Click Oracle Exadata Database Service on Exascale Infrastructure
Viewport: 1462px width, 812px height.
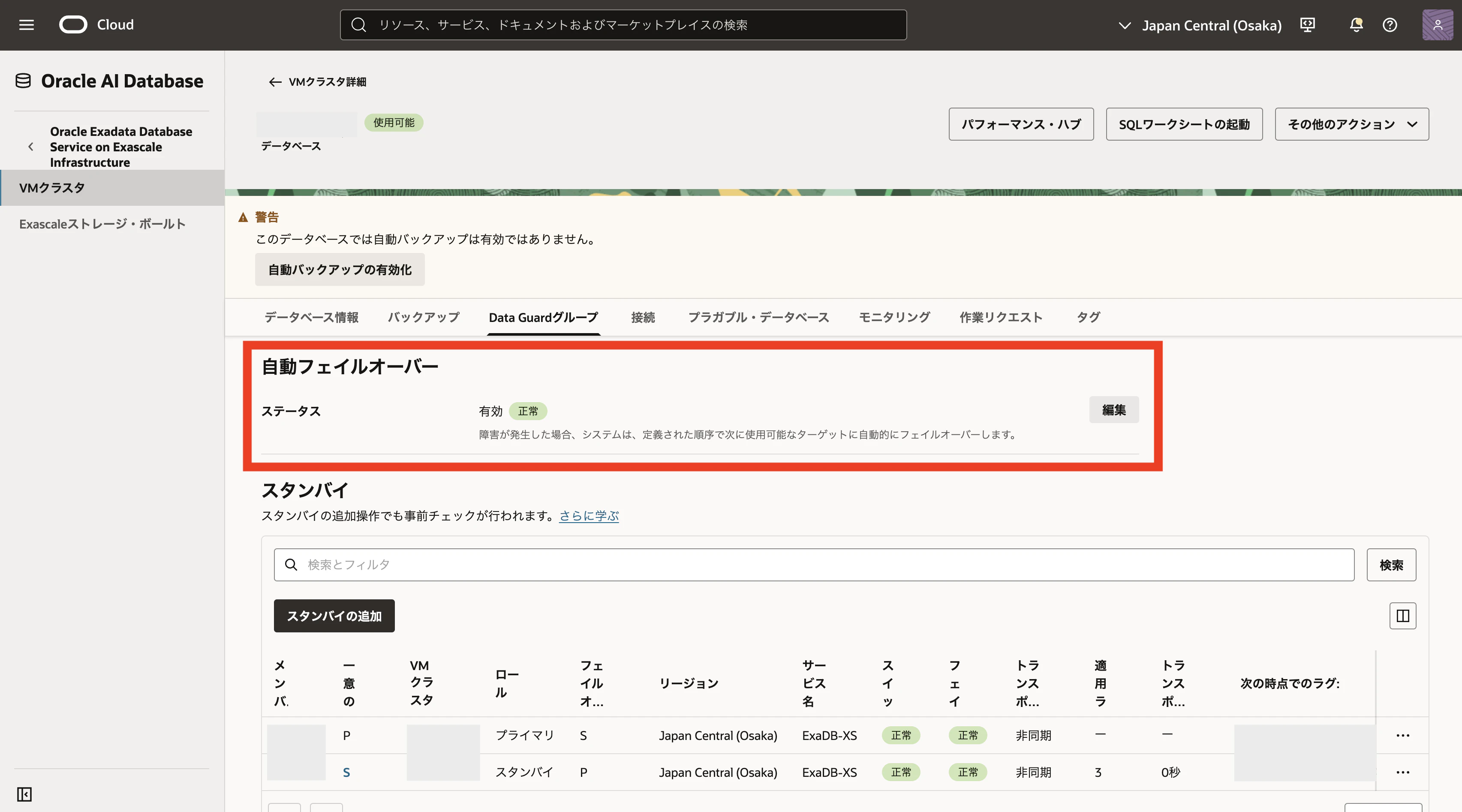tap(121, 147)
